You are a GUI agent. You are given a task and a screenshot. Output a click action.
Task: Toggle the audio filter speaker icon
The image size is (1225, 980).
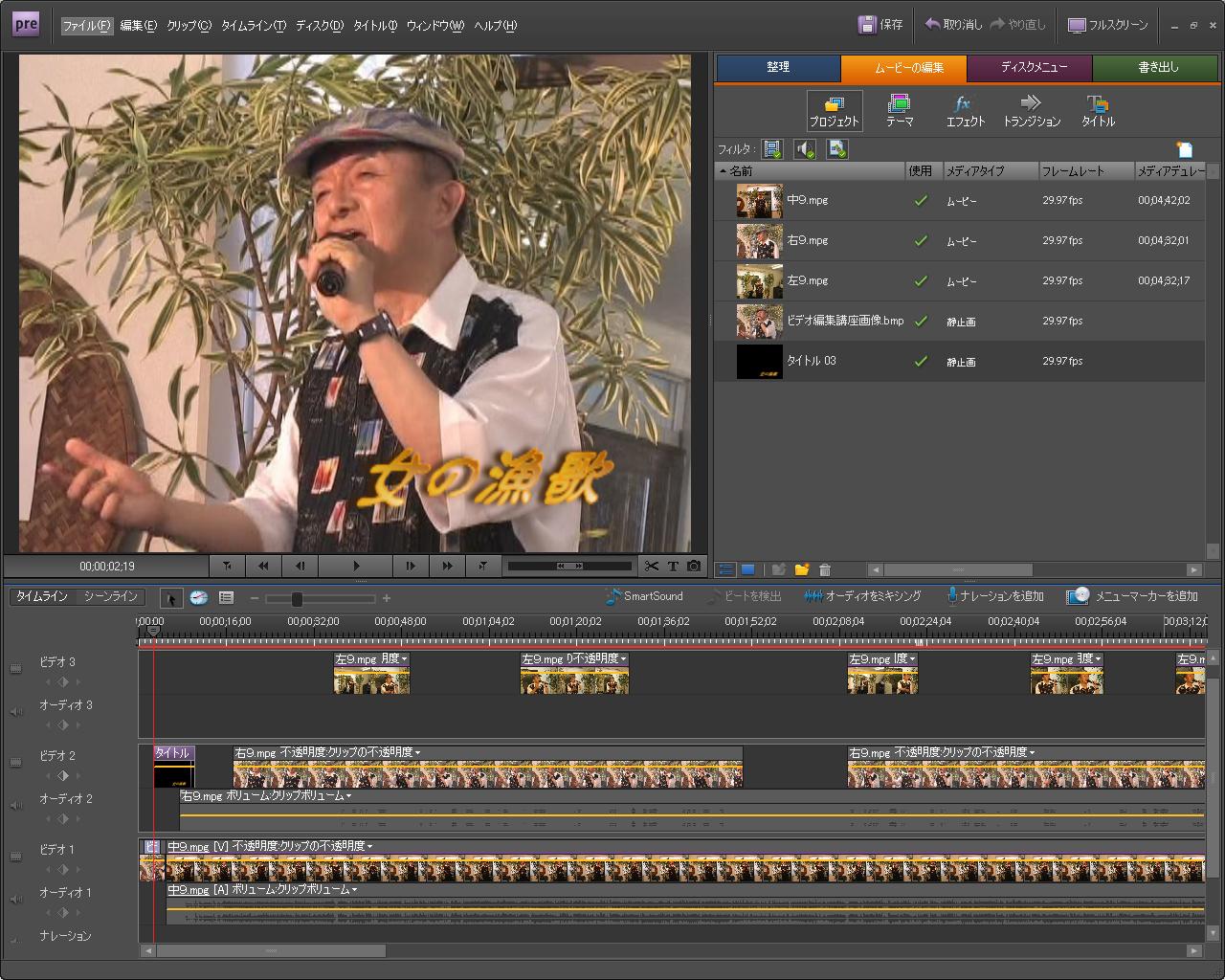pyautogui.click(x=805, y=149)
